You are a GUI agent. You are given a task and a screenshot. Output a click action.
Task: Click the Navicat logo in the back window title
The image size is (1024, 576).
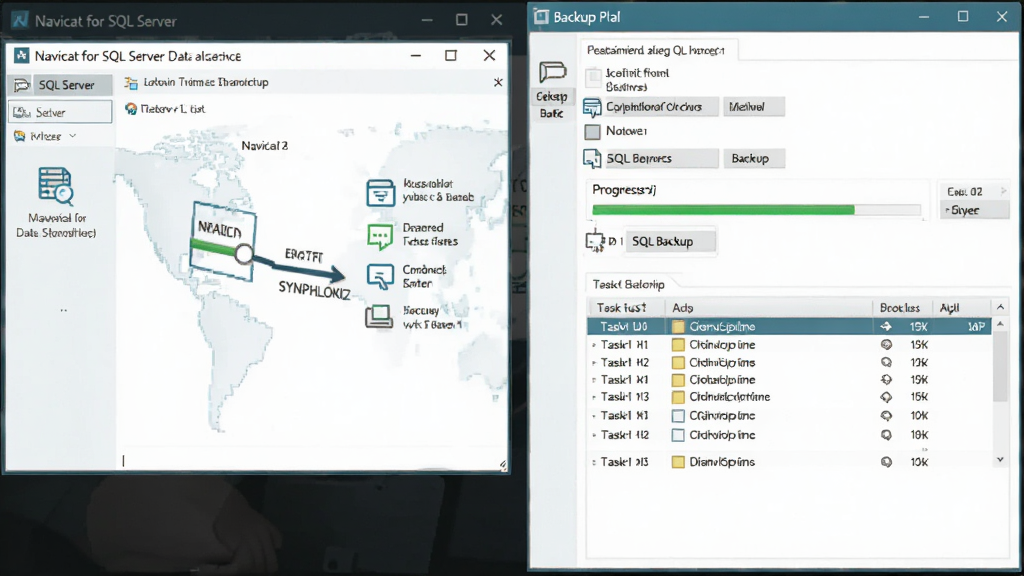pyautogui.click(x=20, y=21)
